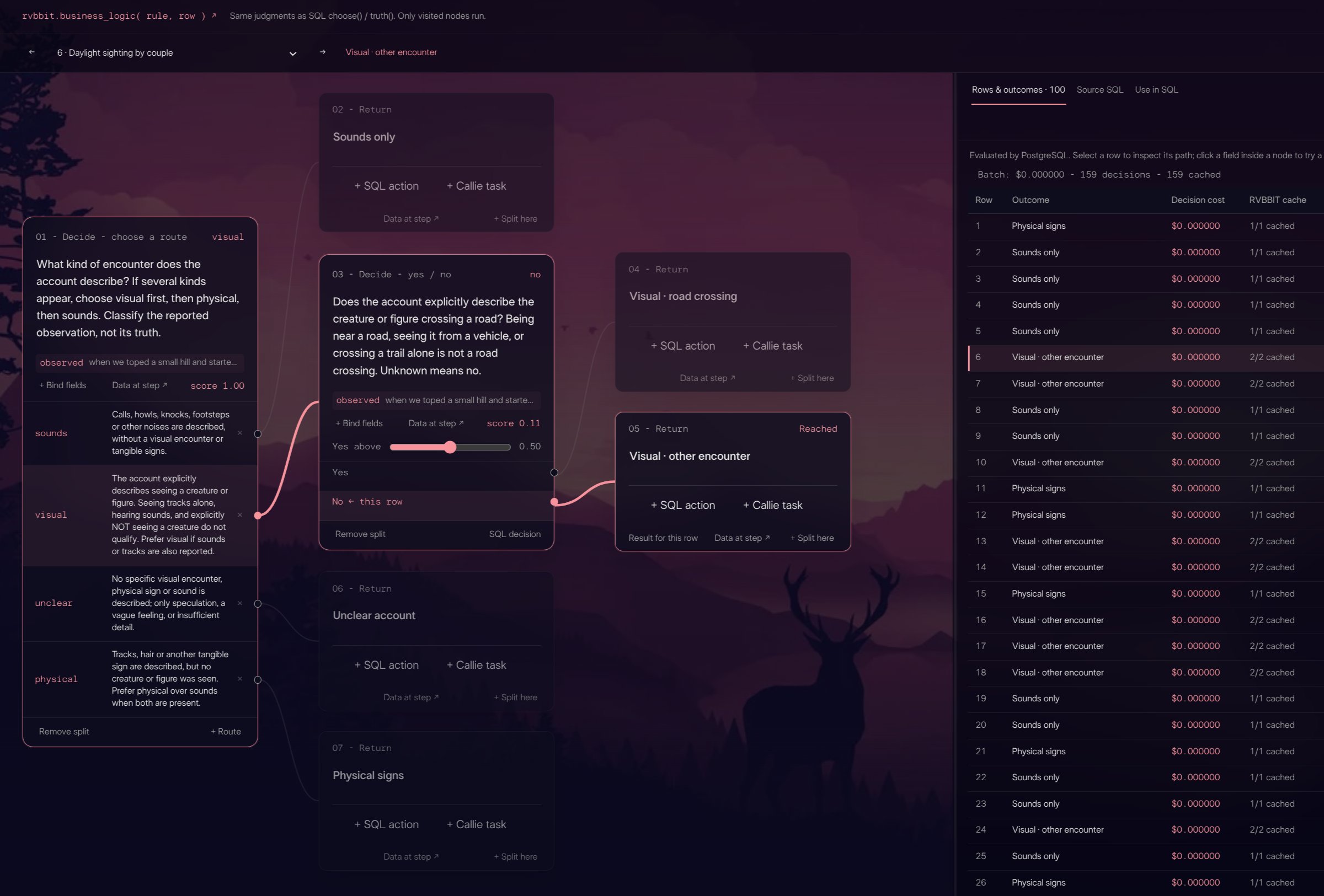View Result for this row
This screenshot has width=1324, height=896.
pyautogui.click(x=663, y=538)
